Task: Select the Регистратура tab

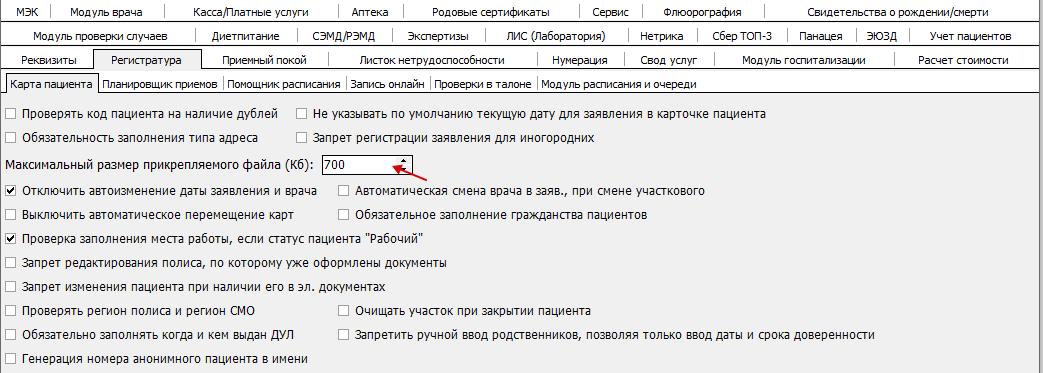Action: (146, 60)
